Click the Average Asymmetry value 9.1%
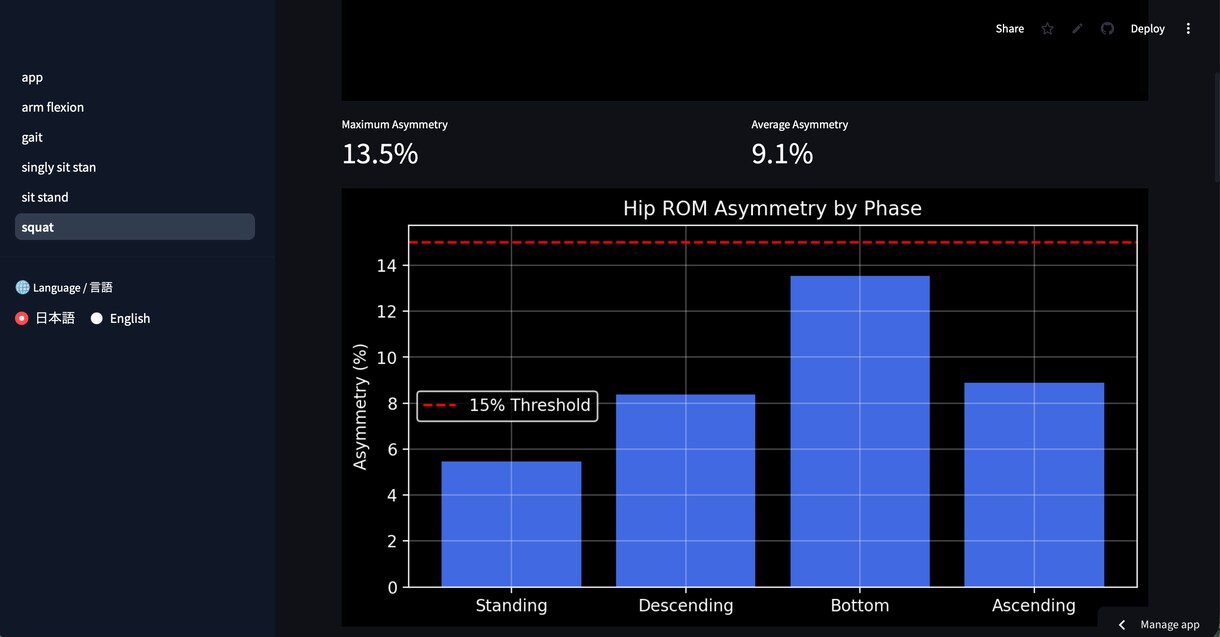This screenshot has height=637, width=1220. tap(782, 154)
